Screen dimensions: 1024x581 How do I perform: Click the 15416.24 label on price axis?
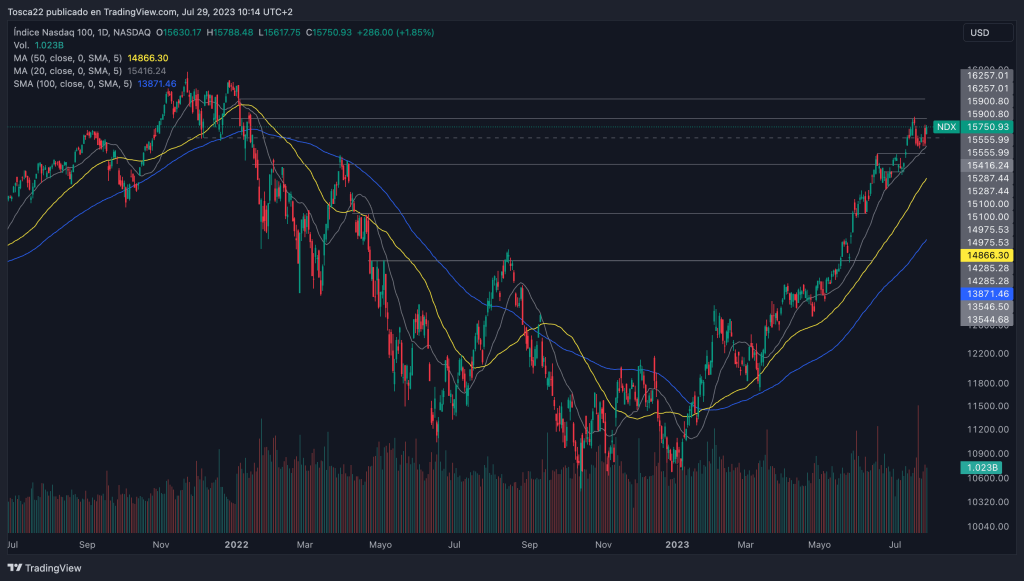[987, 165]
